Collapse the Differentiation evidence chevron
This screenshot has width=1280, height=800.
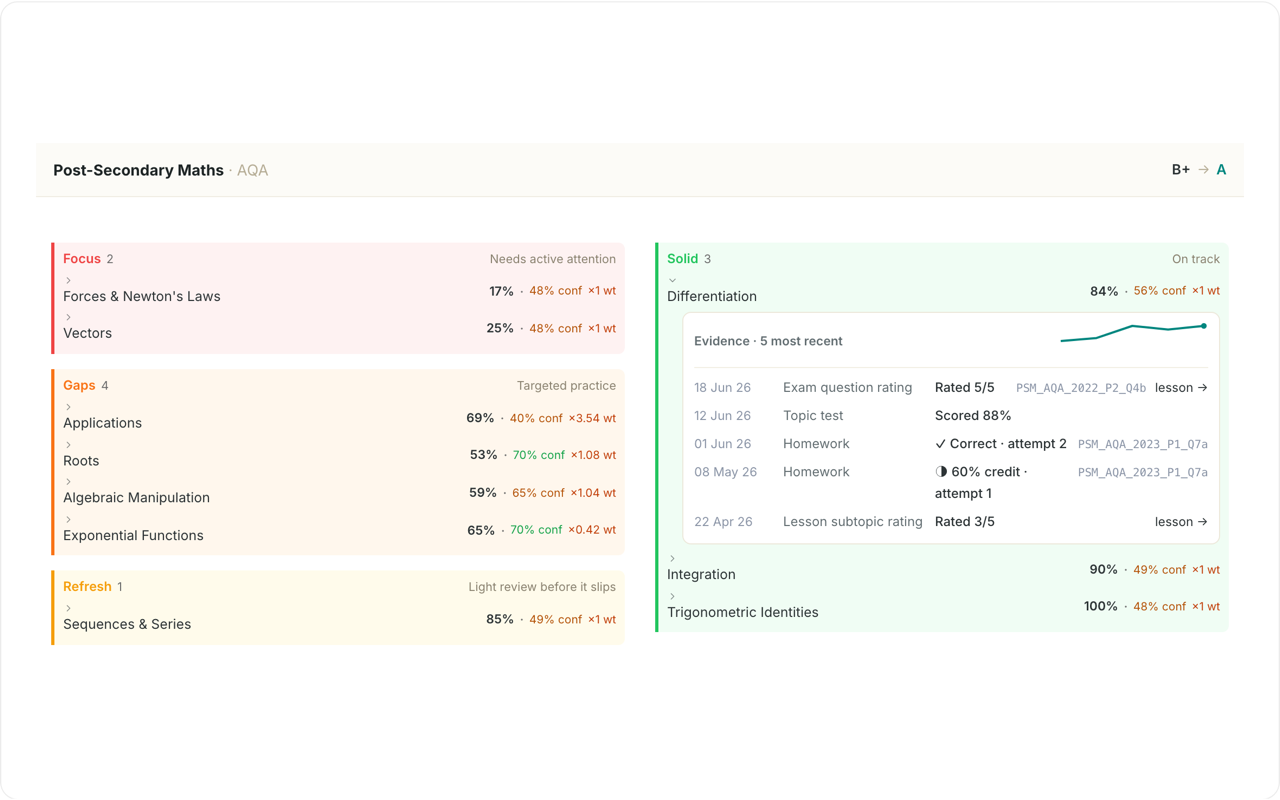[x=672, y=281]
